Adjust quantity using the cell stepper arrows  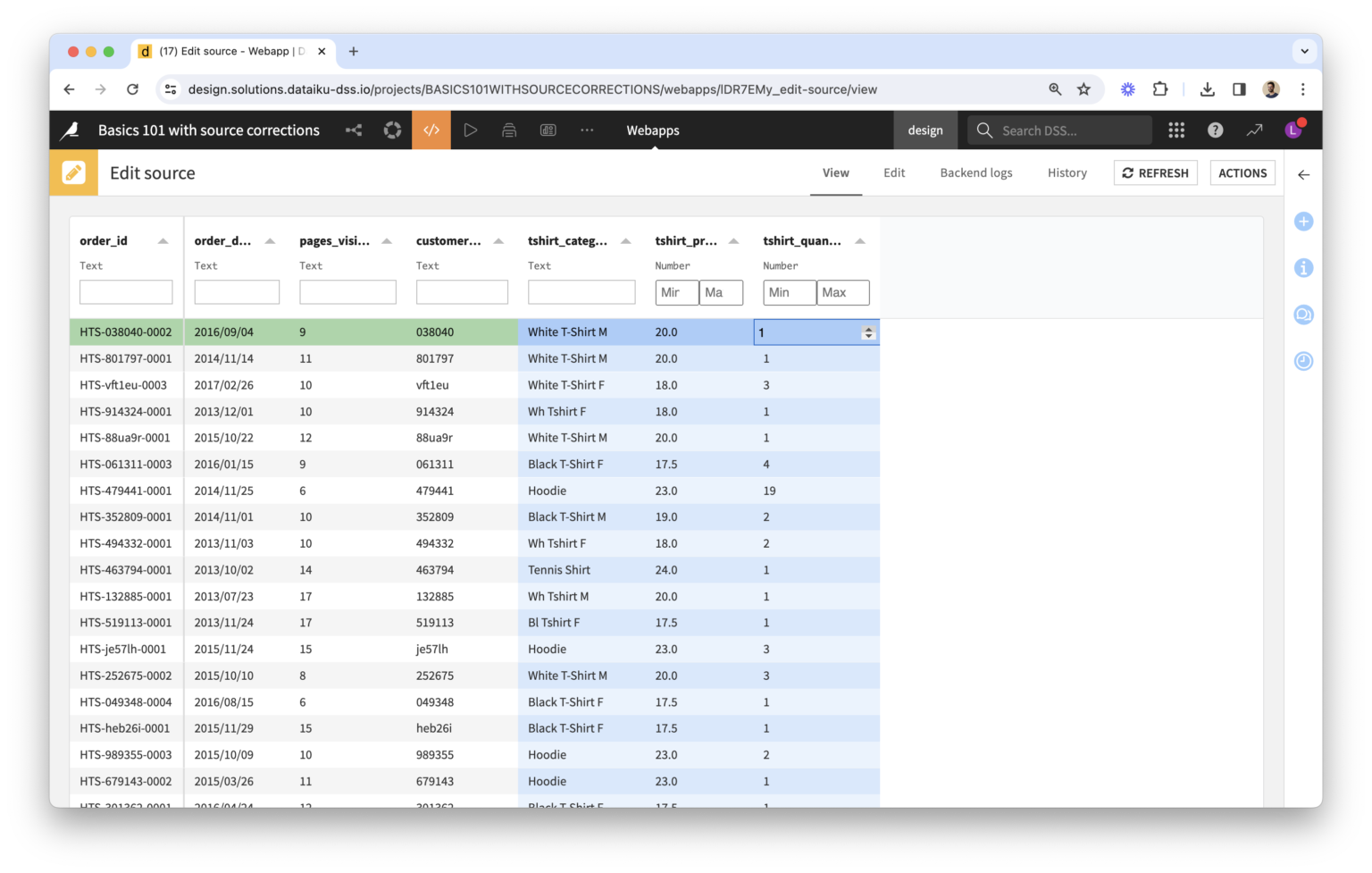[x=867, y=332]
